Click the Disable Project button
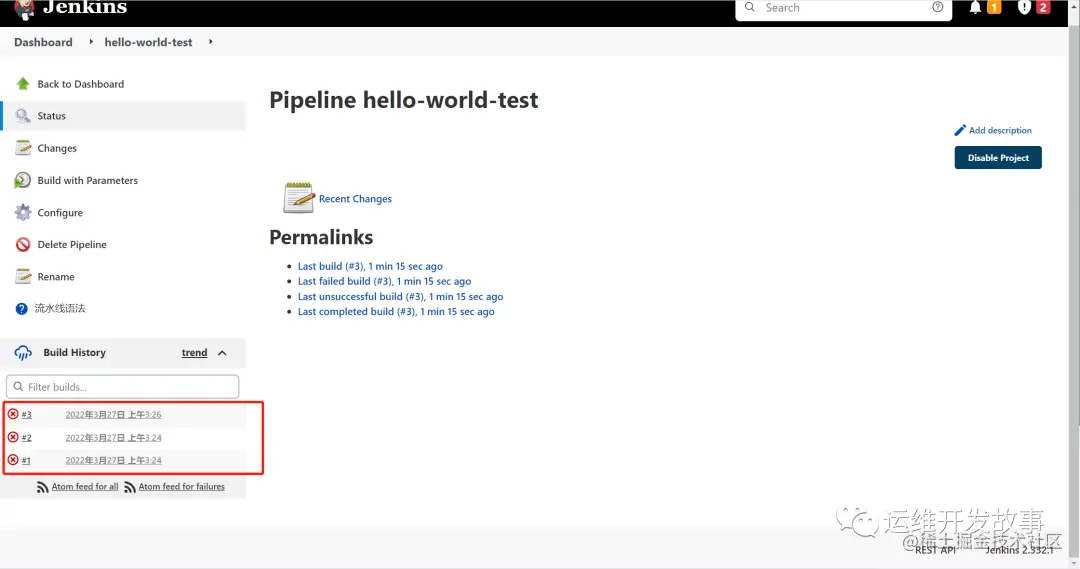The height and width of the screenshot is (569, 1080). [x=997, y=158]
